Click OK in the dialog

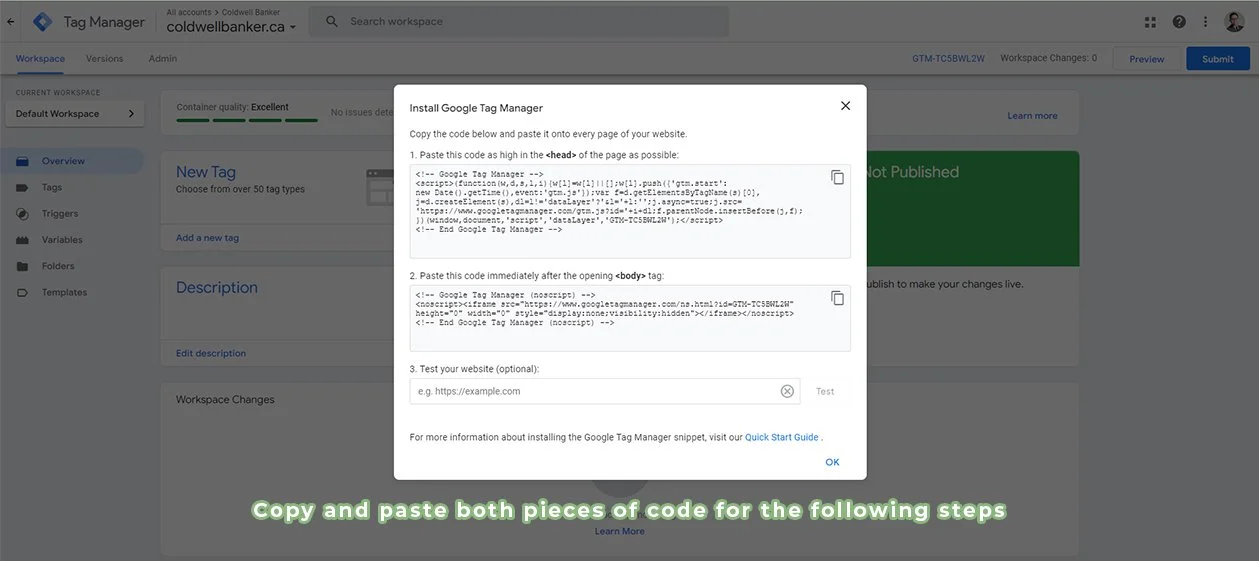coord(832,462)
